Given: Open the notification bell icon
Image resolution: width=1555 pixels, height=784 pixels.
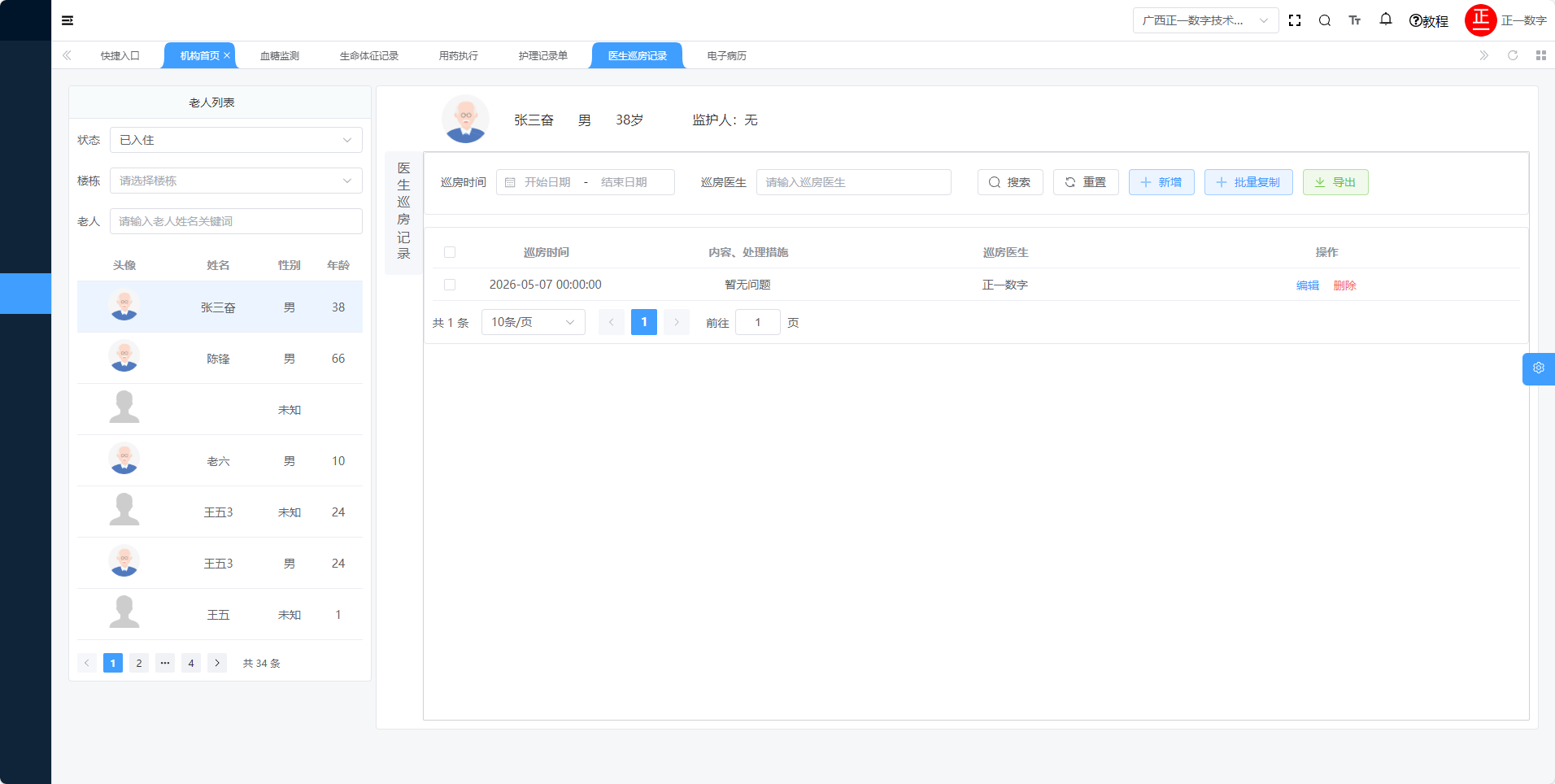Looking at the screenshot, I should (x=1386, y=20).
